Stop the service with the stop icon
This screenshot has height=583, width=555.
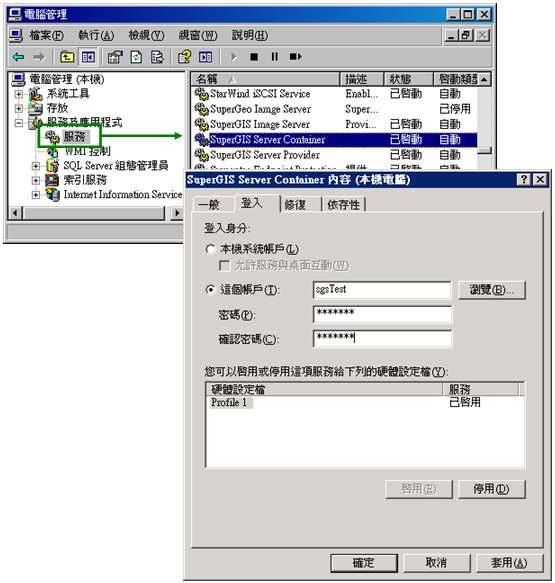[254, 57]
